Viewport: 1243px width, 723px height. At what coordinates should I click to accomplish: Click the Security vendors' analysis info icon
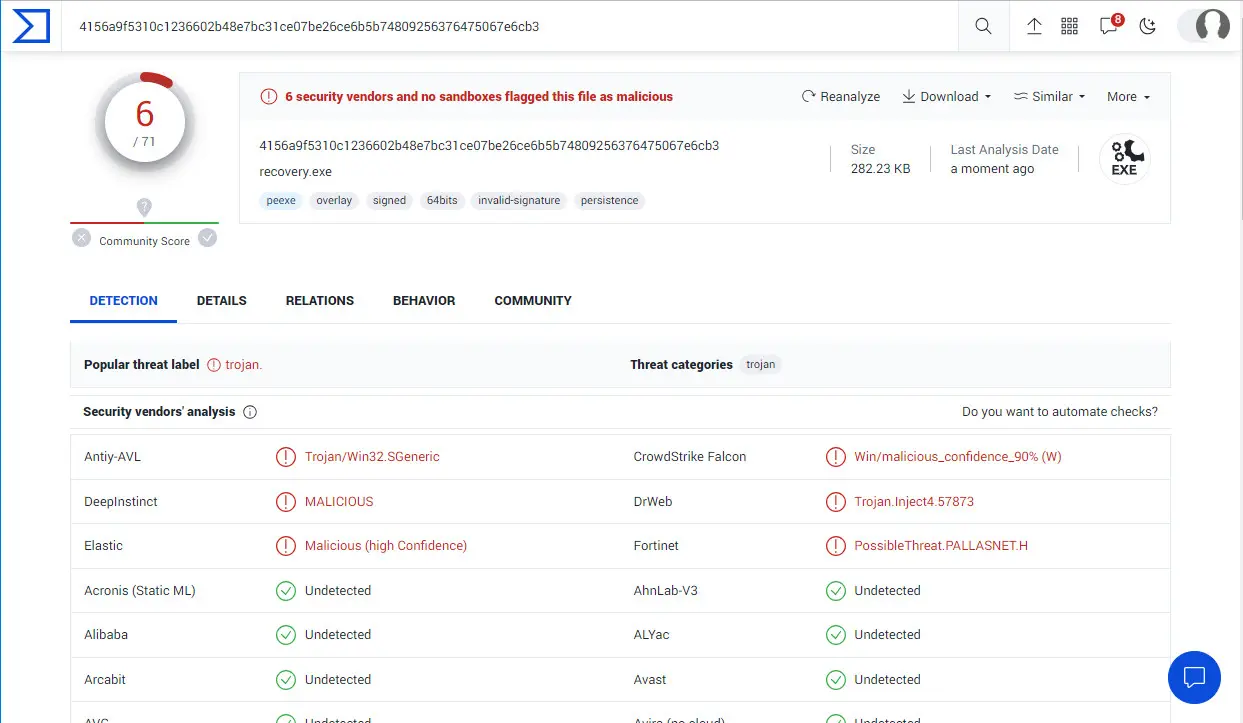pos(250,412)
